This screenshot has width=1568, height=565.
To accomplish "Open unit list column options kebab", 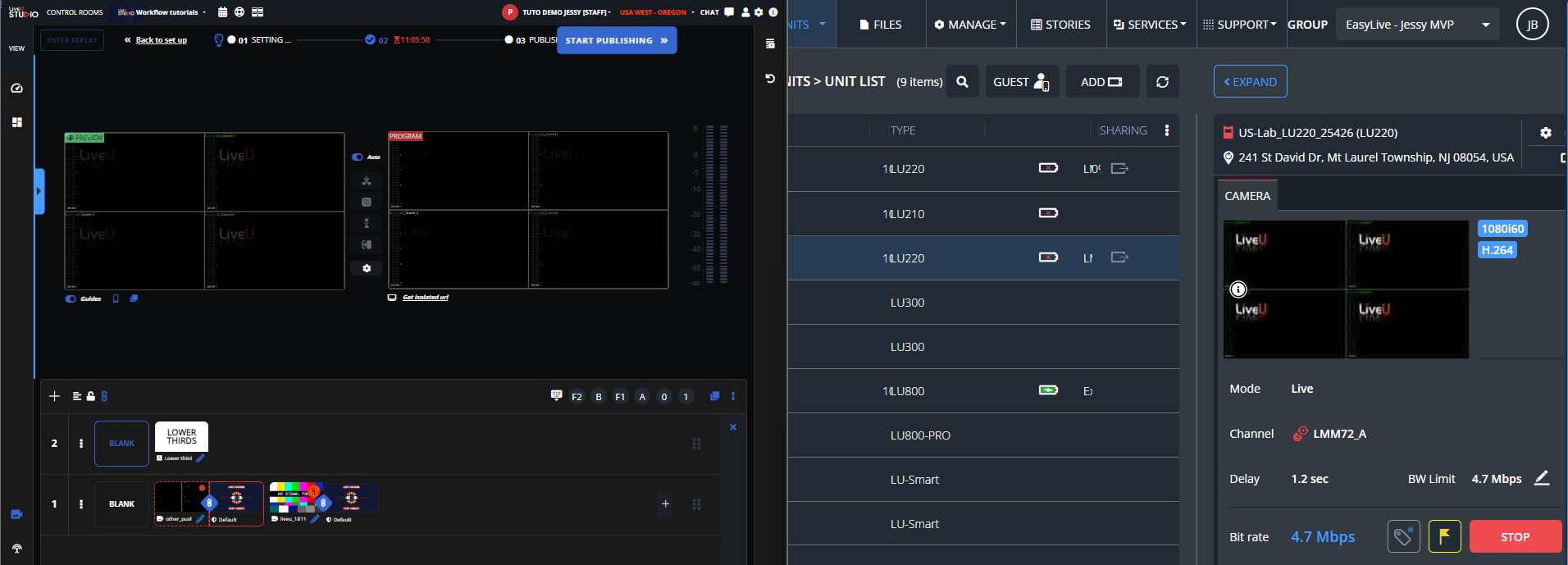I will [x=1167, y=130].
